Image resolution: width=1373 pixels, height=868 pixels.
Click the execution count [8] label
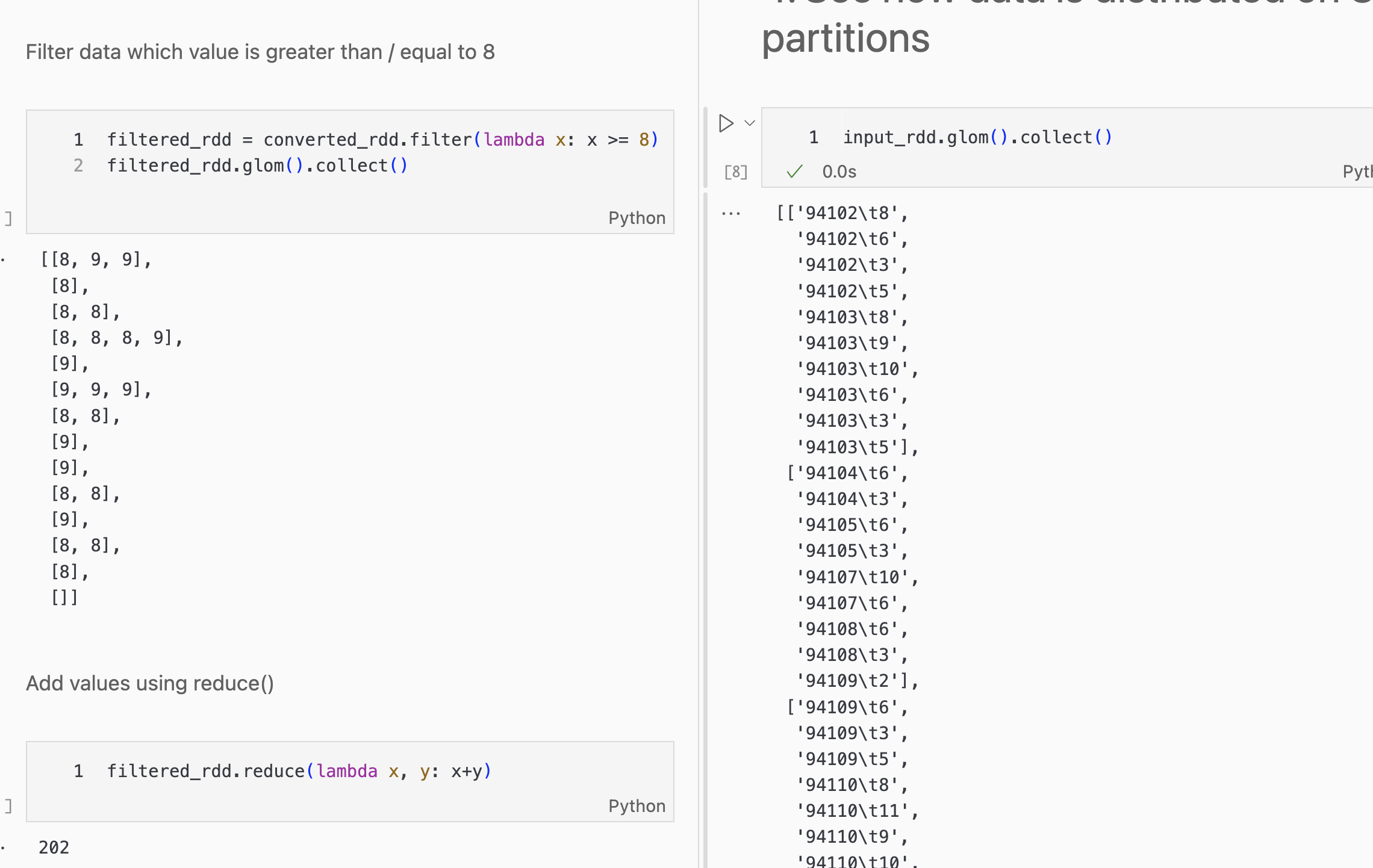[x=735, y=172]
